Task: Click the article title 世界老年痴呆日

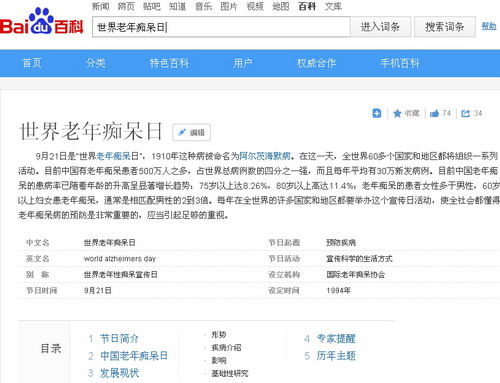Action: (x=91, y=131)
